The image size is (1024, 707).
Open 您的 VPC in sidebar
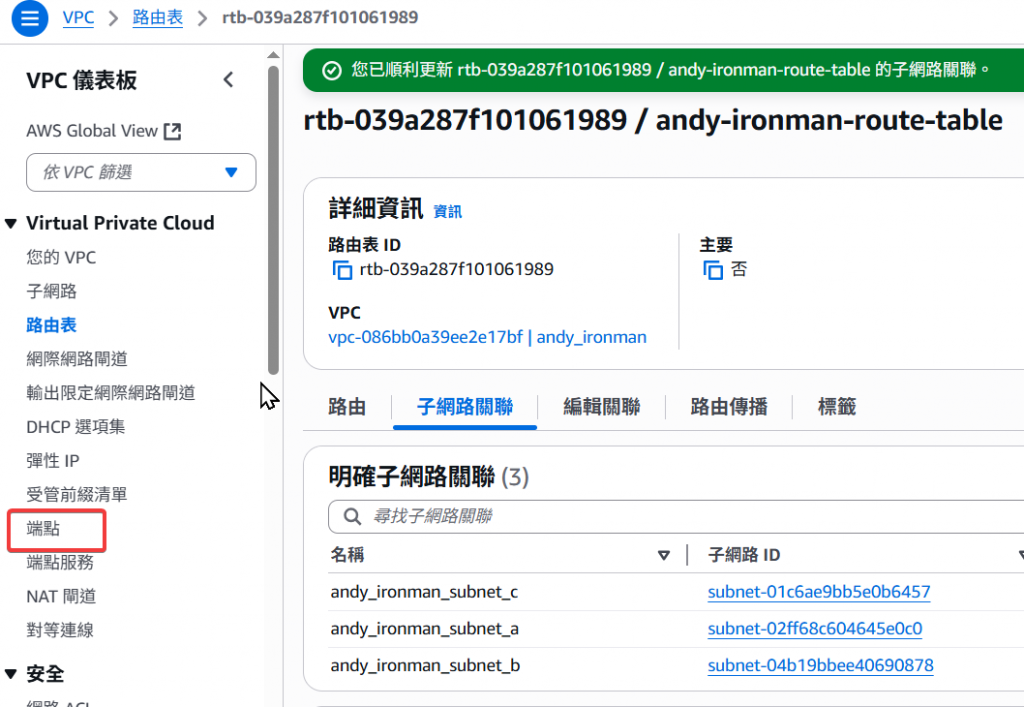point(61,257)
